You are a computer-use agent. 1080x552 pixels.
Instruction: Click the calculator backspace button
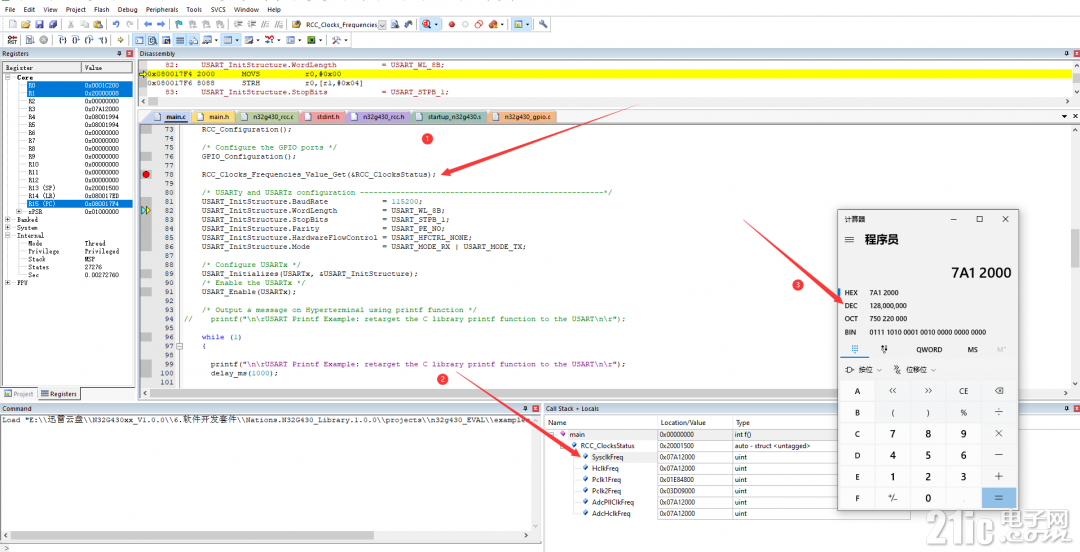click(x=998, y=391)
